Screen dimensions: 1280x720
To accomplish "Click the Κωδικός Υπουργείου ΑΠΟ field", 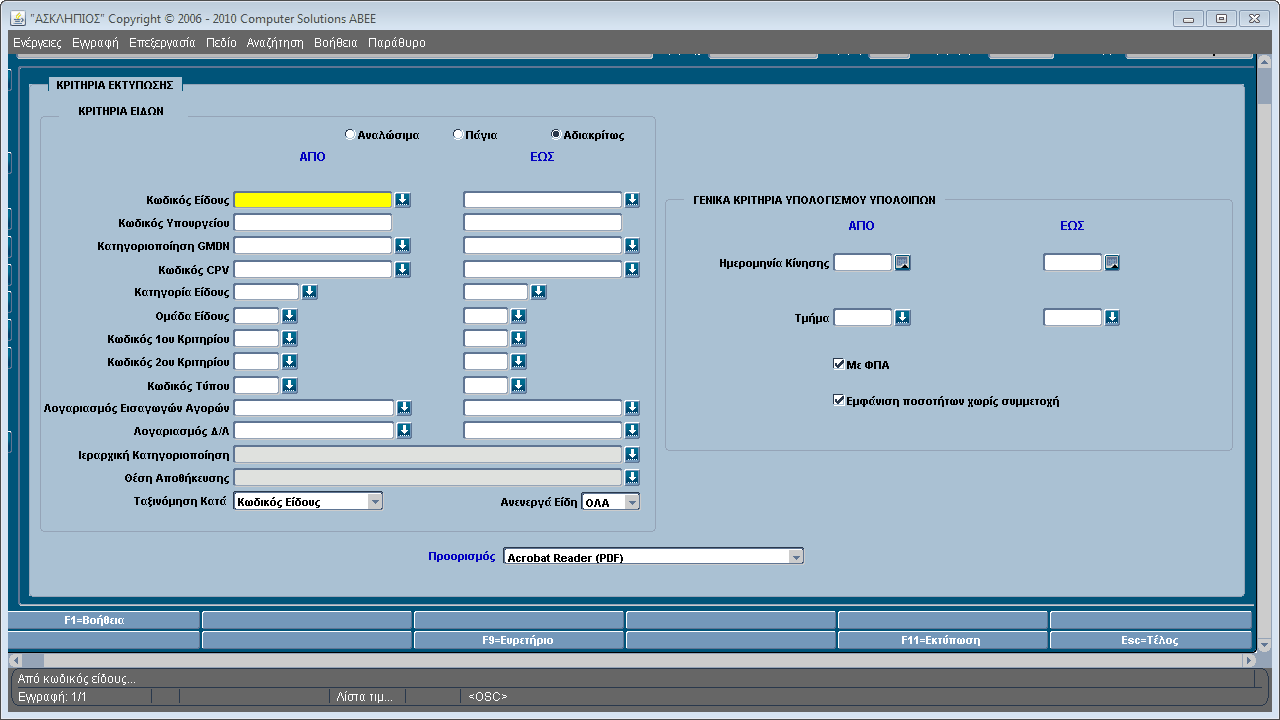I will [x=312, y=222].
